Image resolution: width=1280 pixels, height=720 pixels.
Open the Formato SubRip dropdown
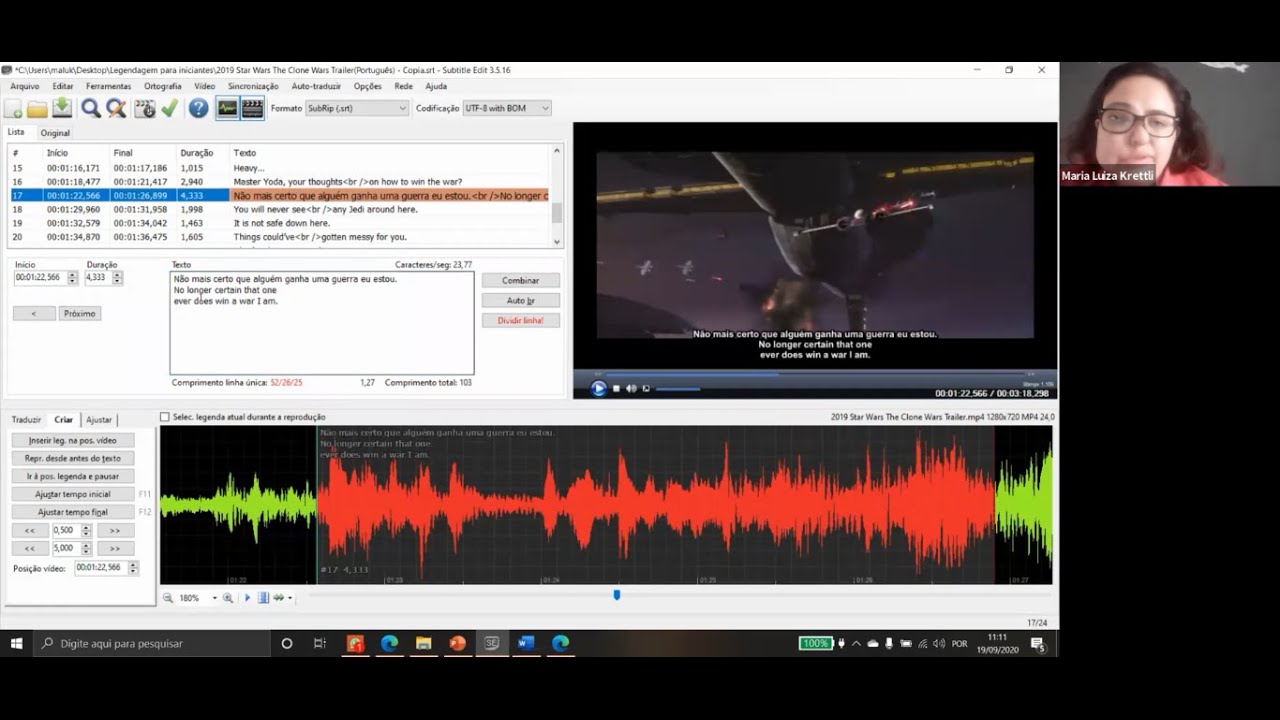(357, 108)
